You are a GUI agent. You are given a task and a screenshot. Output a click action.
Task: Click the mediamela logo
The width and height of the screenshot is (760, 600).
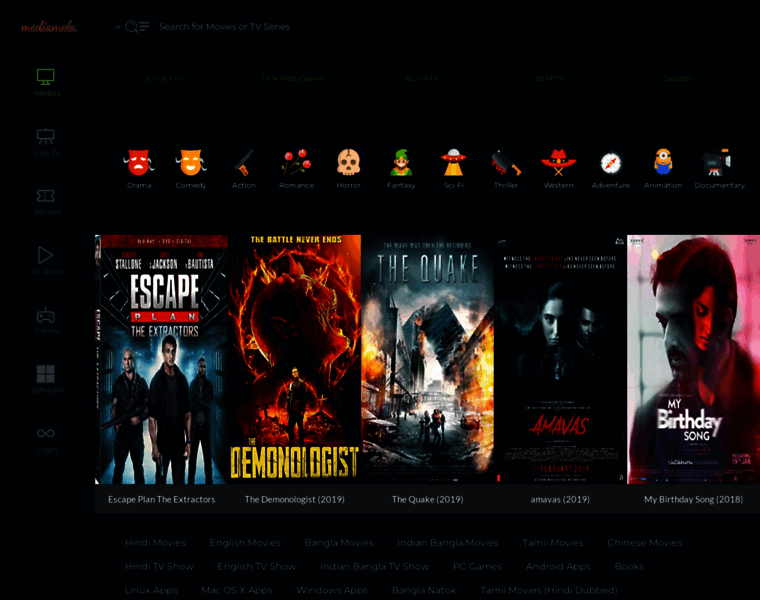(48, 27)
